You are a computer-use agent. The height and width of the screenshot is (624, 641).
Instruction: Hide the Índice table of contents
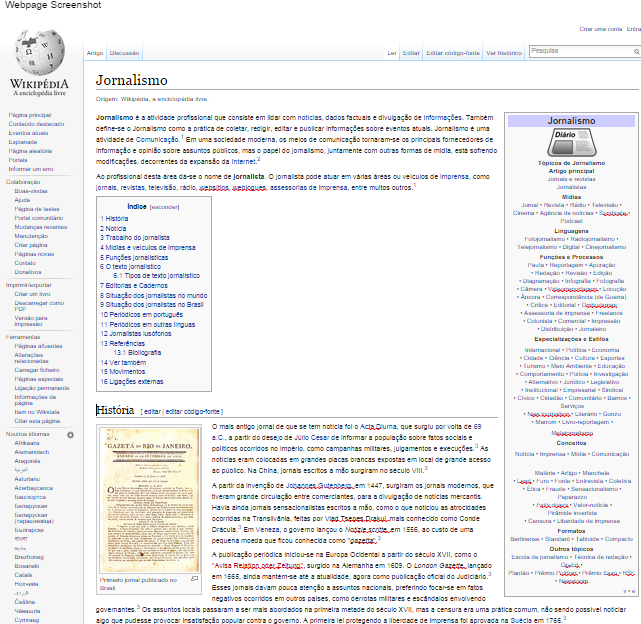click(165, 206)
